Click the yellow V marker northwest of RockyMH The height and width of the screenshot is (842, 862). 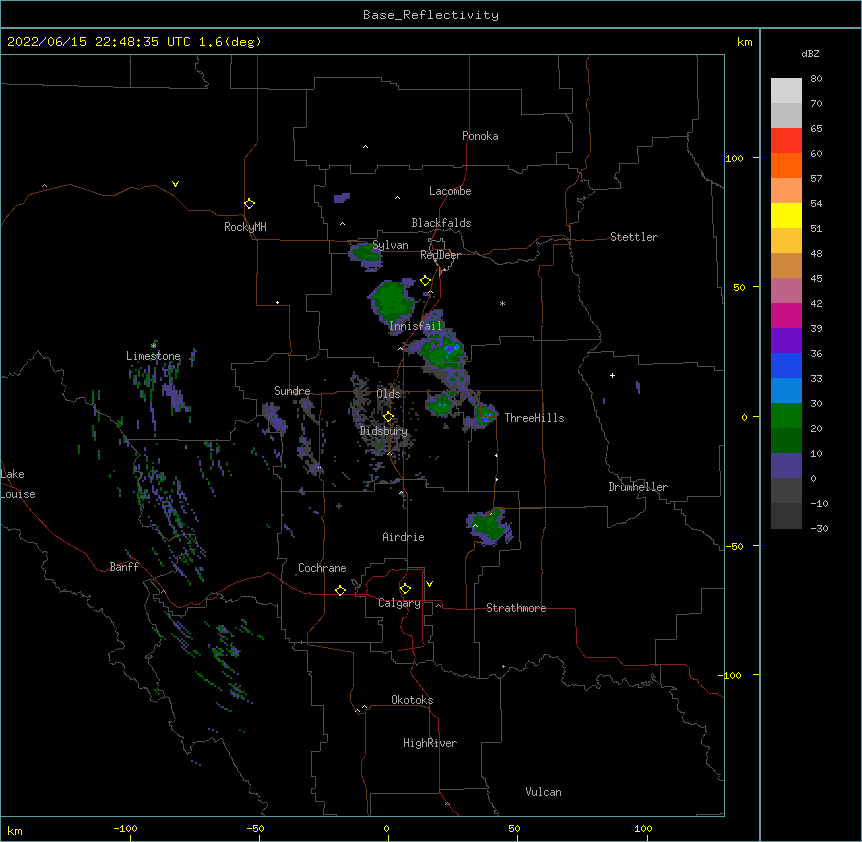coord(175,184)
